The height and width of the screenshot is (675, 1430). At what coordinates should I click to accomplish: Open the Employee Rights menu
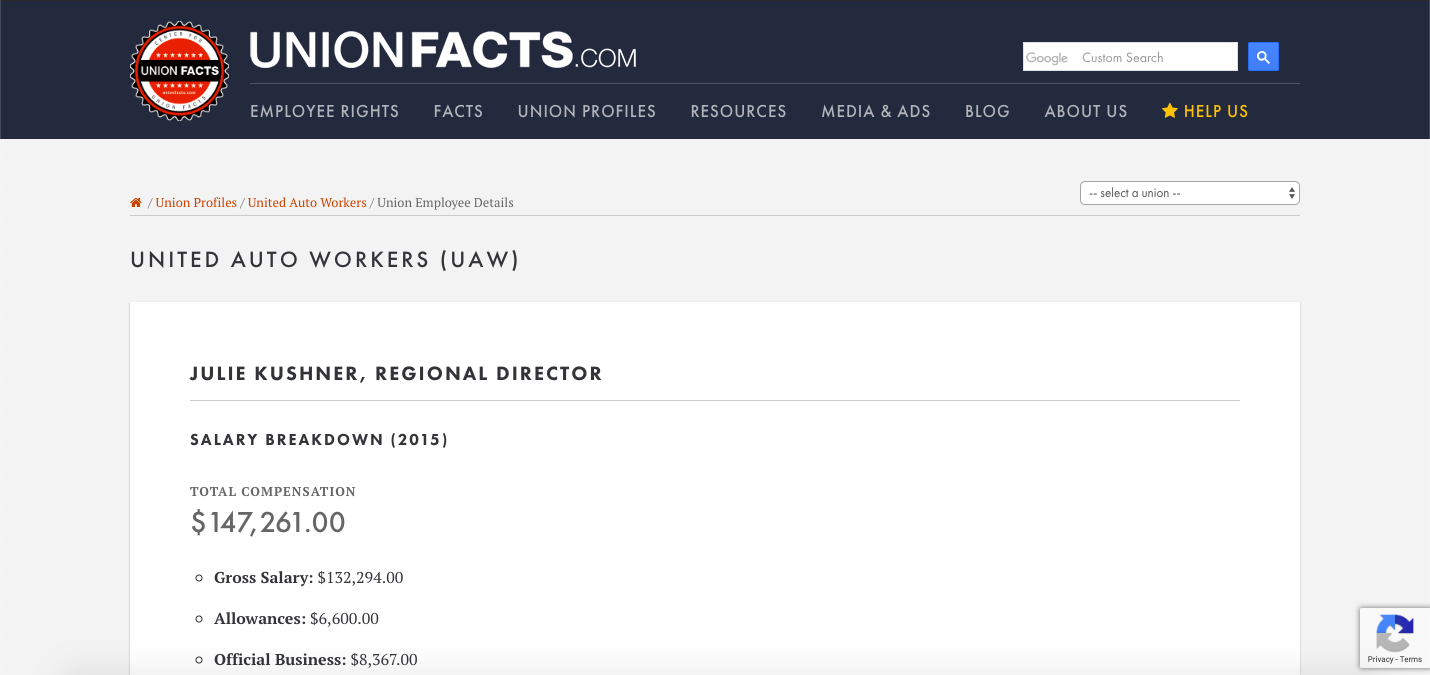pos(324,111)
